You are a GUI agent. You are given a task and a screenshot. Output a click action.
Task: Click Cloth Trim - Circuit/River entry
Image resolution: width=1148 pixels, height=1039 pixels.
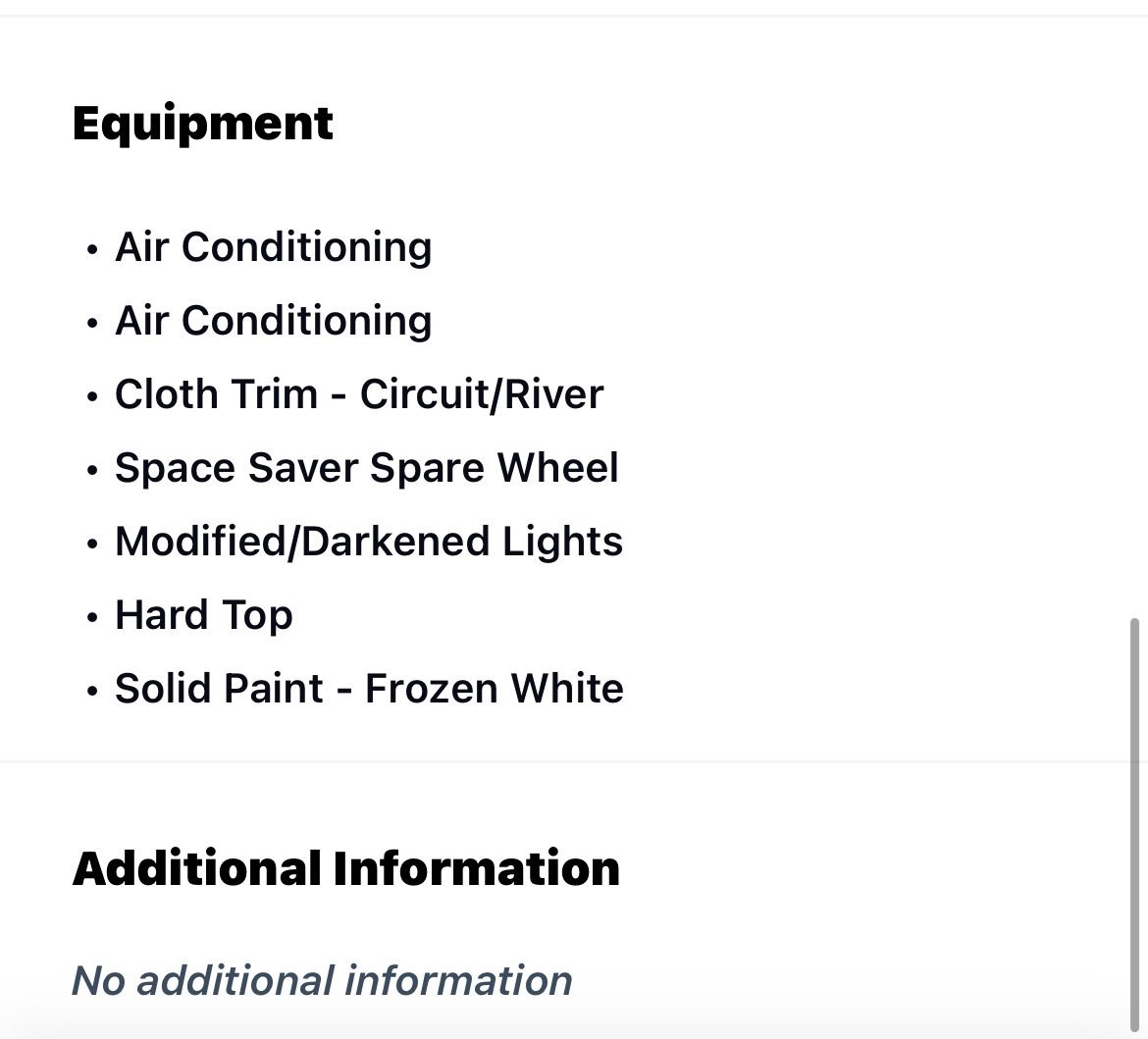pos(359,394)
